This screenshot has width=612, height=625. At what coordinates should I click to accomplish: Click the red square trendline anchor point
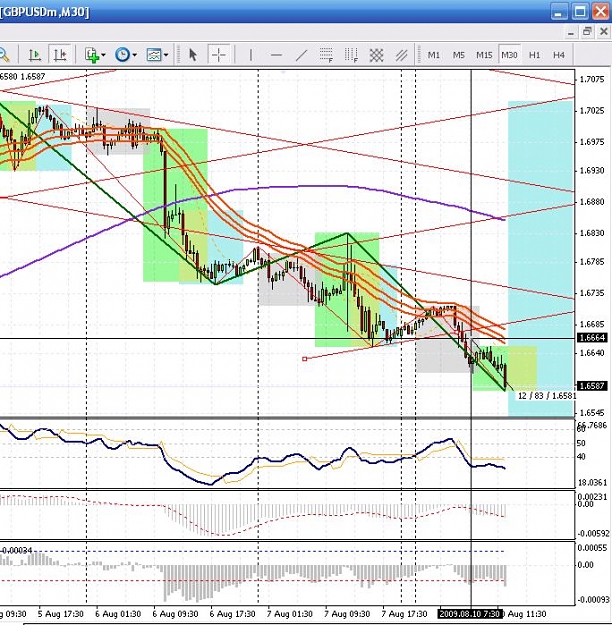(305, 359)
